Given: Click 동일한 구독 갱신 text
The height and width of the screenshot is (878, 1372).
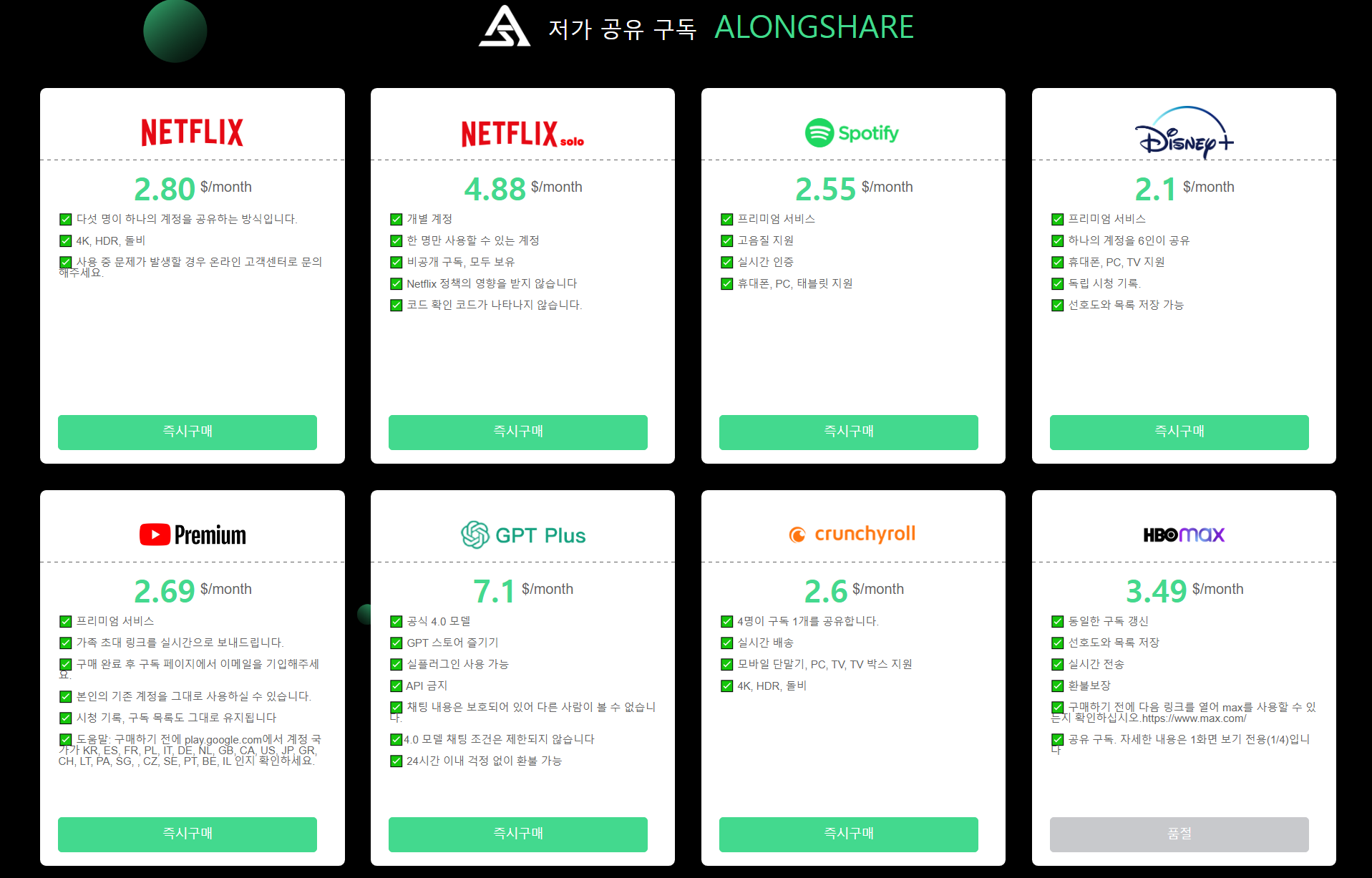Looking at the screenshot, I should click(x=1108, y=621).
